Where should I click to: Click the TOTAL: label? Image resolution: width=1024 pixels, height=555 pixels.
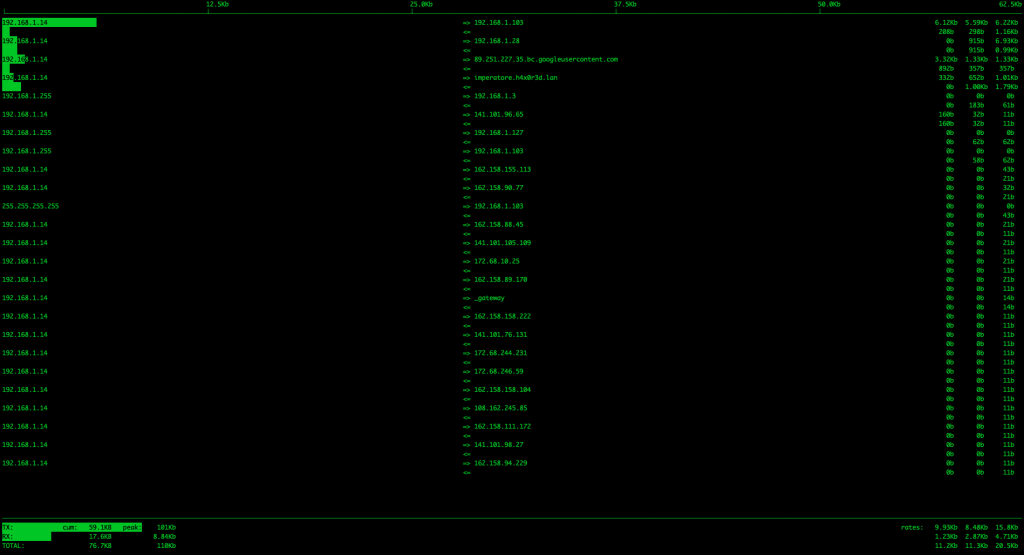coord(13,546)
